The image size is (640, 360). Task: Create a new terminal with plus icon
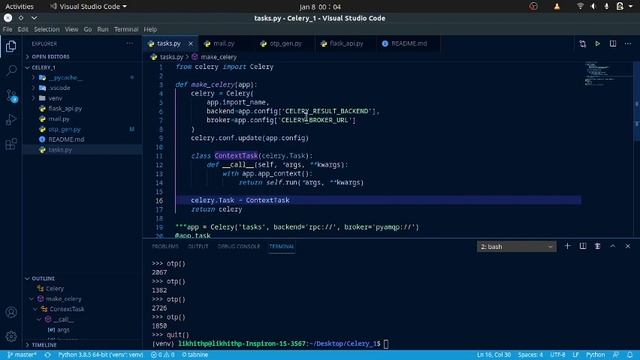tap(567, 246)
